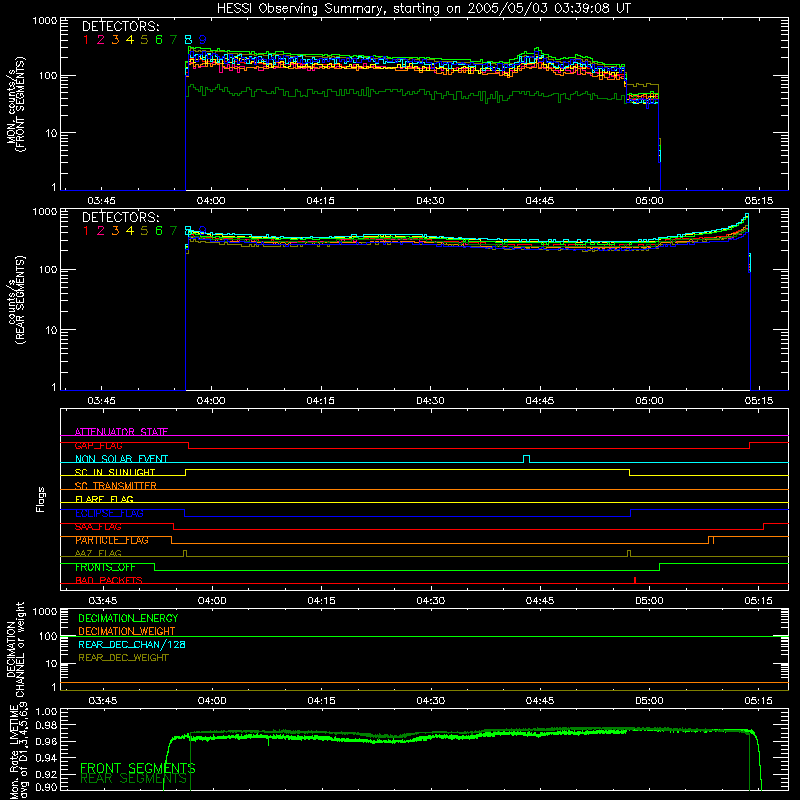Click the PARTICLE_FLAG pulse near 05:08
The image size is (800, 800).
pyautogui.click(x=711, y=540)
